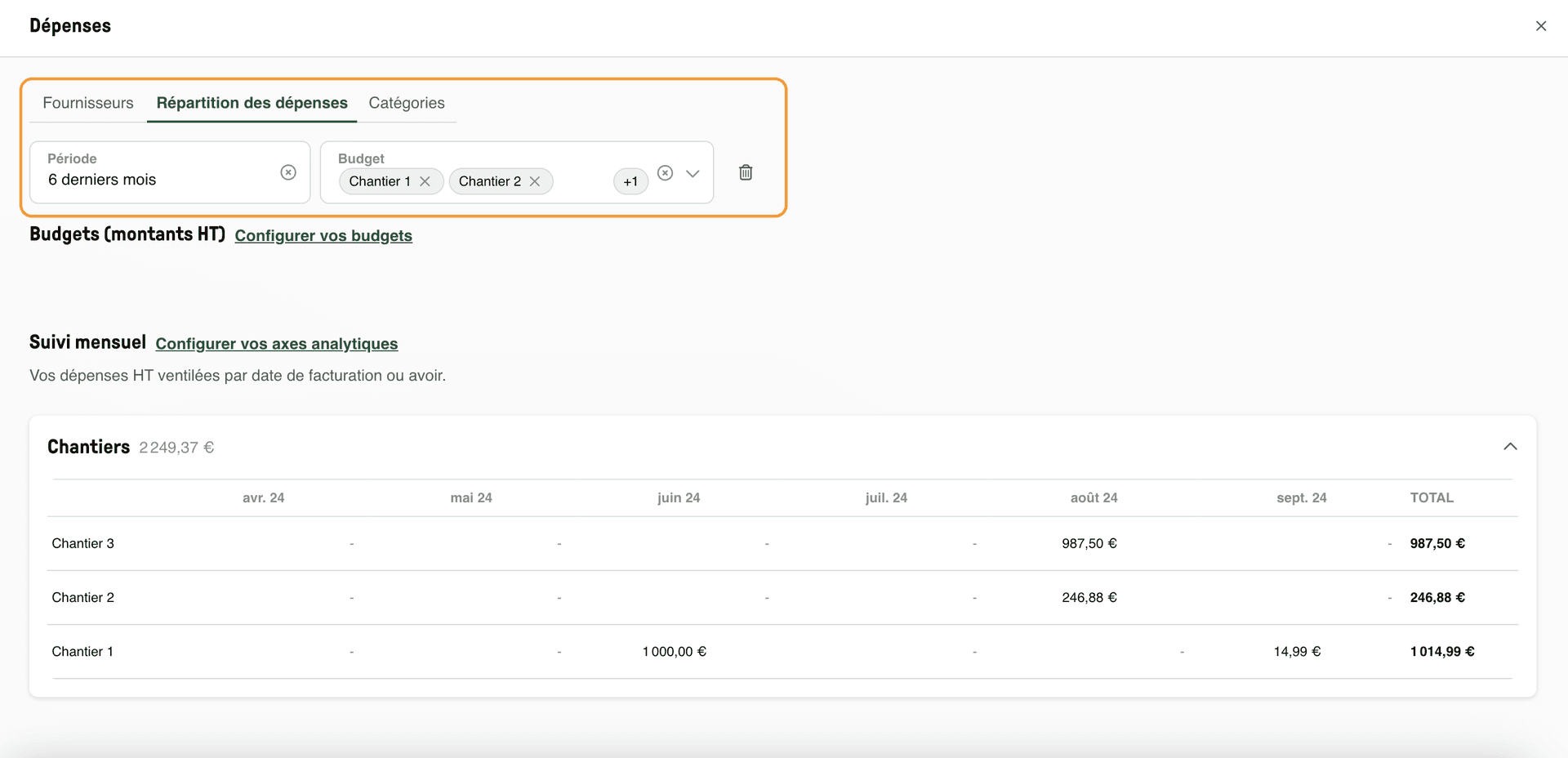The height and width of the screenshot is (758, 1568).
Task: Click the Suivi mensuel heading
Action: tap(87, 342)
